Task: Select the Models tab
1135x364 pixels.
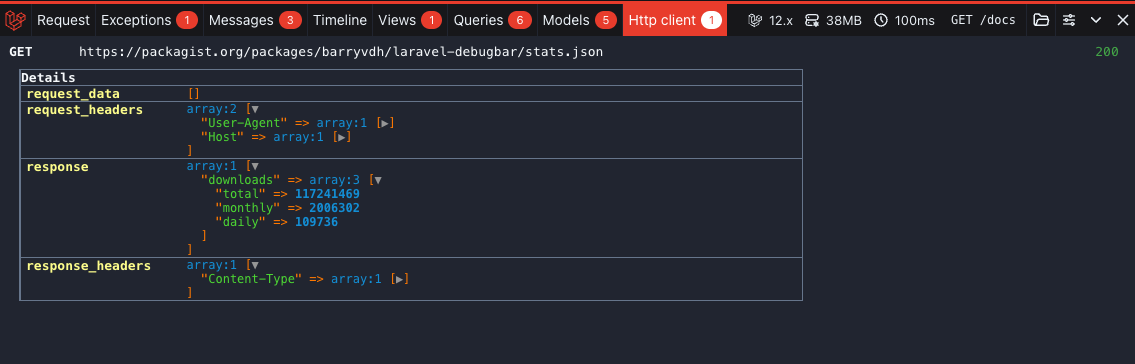Action: (x=579, y=20)
